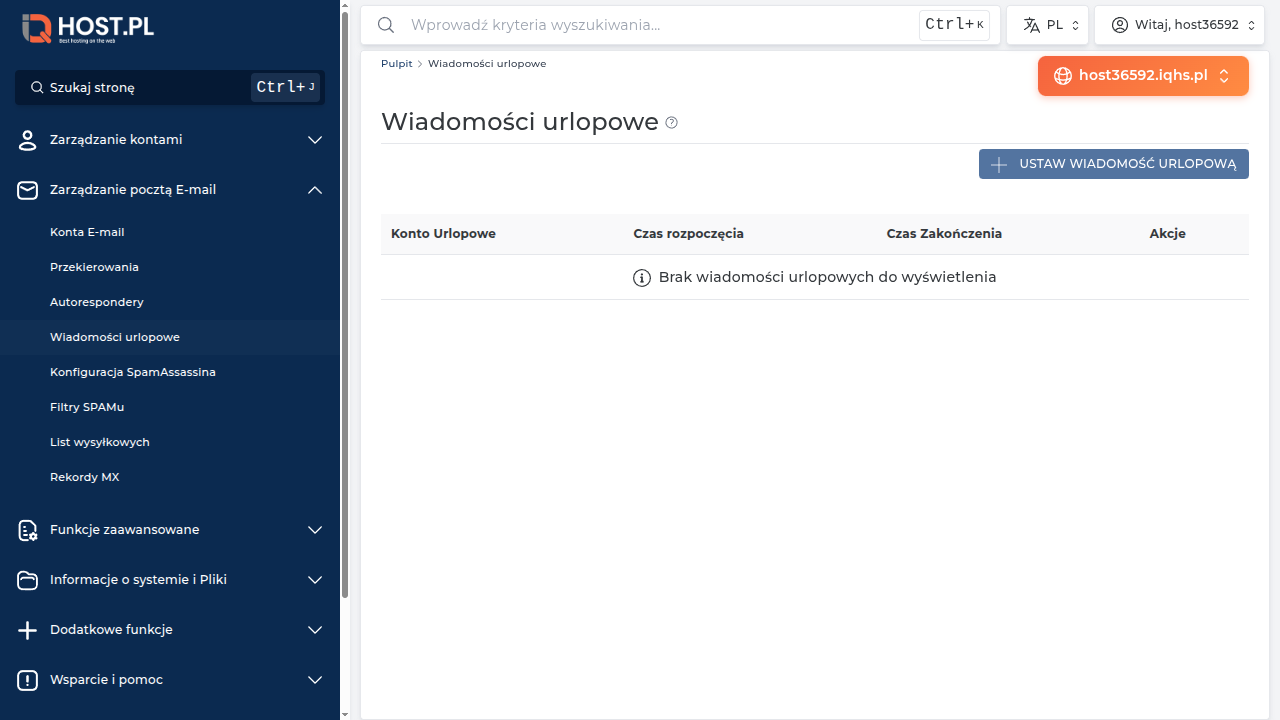The width and height of the screenshot is (1280, 720).
Task: Open the host36592.iqhs.pl domain selector
Action: pos(1143,76)
